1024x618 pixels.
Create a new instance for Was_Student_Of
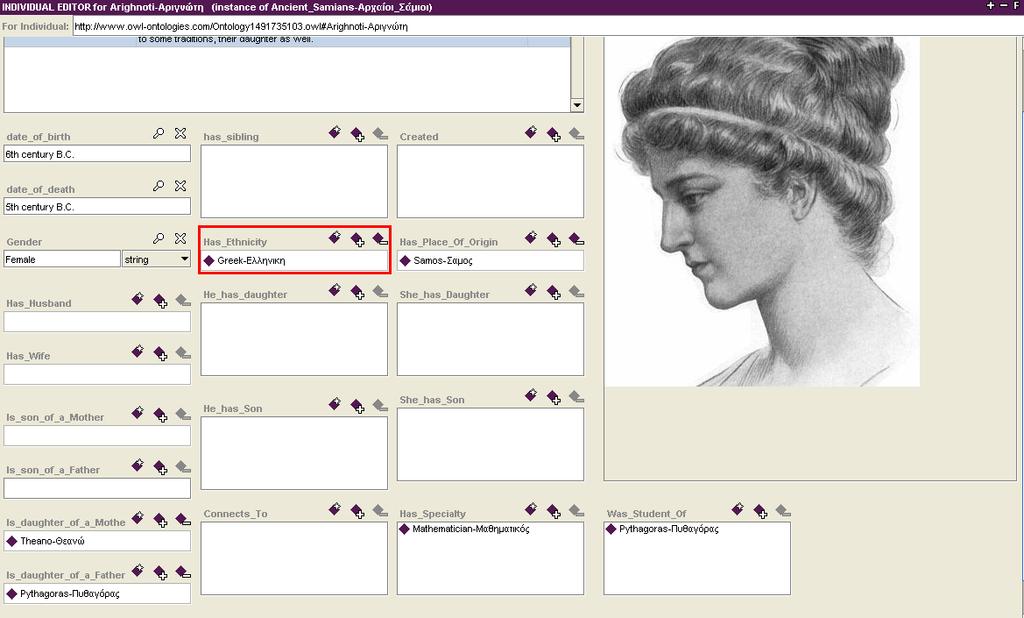tap(737, 509)
